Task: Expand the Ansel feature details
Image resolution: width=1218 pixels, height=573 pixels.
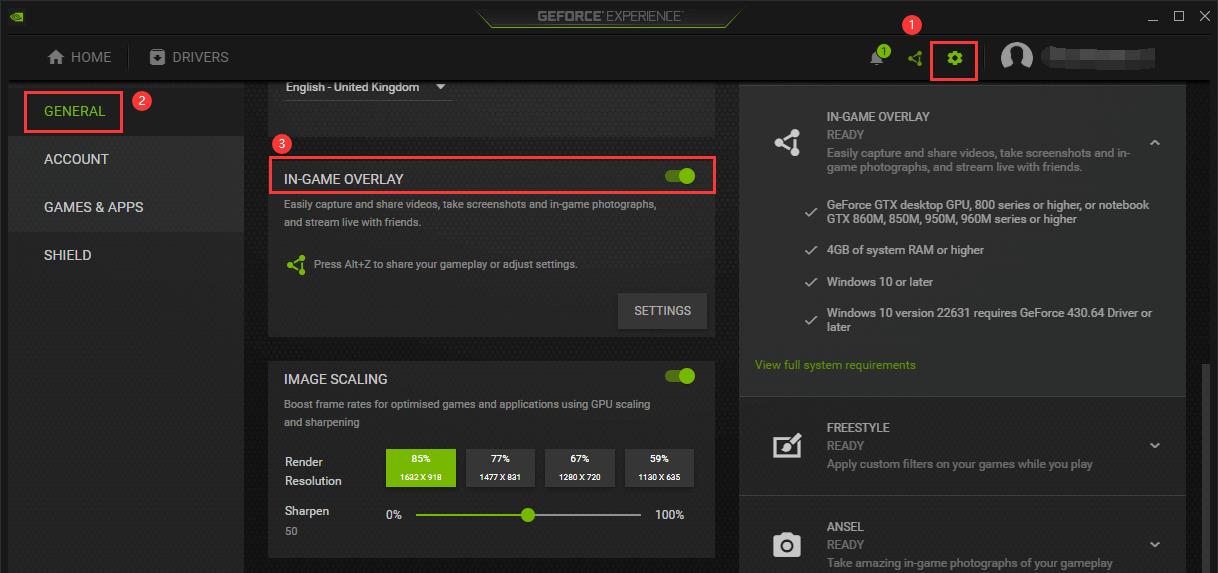Action: point(1155,545)
